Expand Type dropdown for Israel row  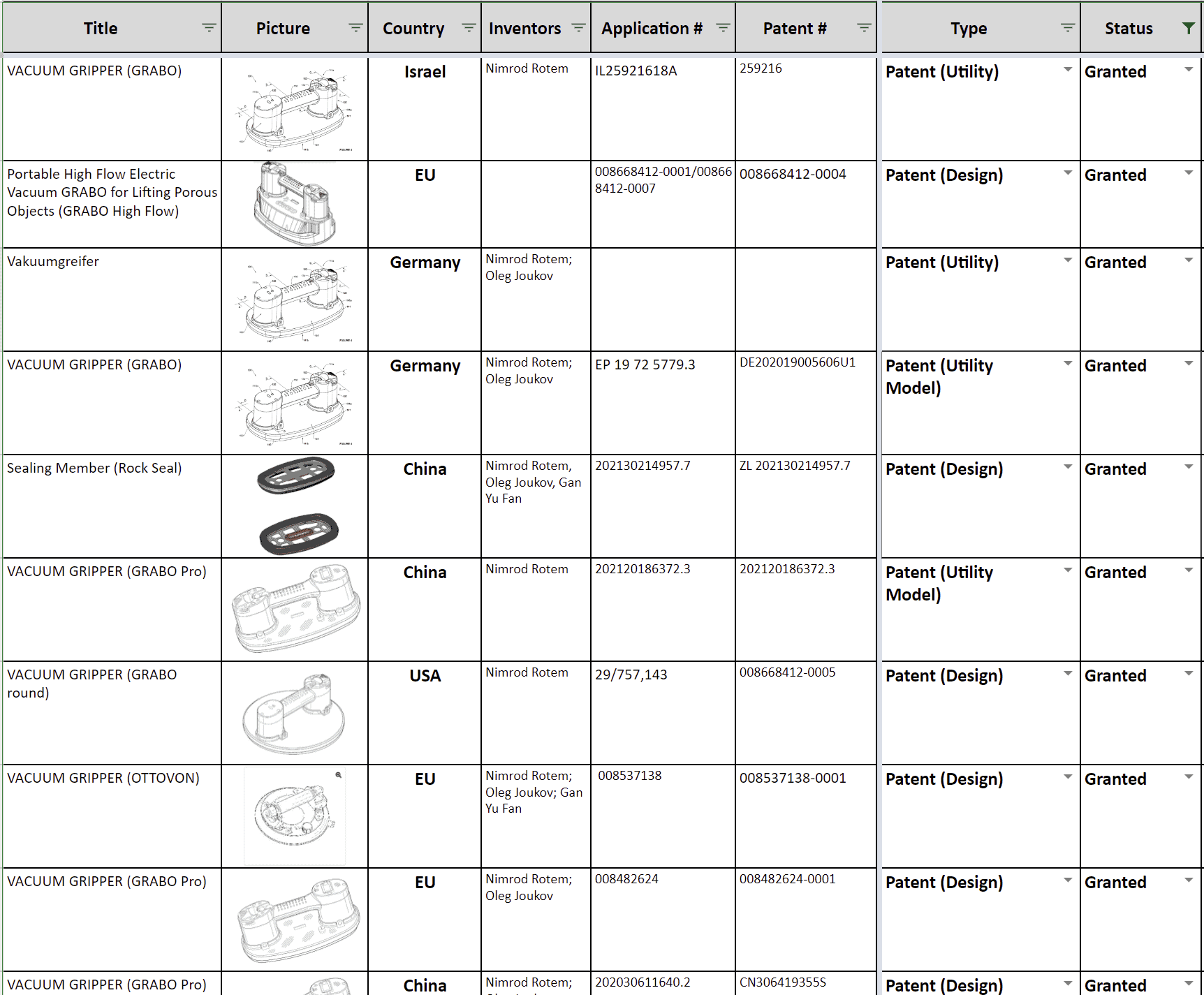[1068, 70]
